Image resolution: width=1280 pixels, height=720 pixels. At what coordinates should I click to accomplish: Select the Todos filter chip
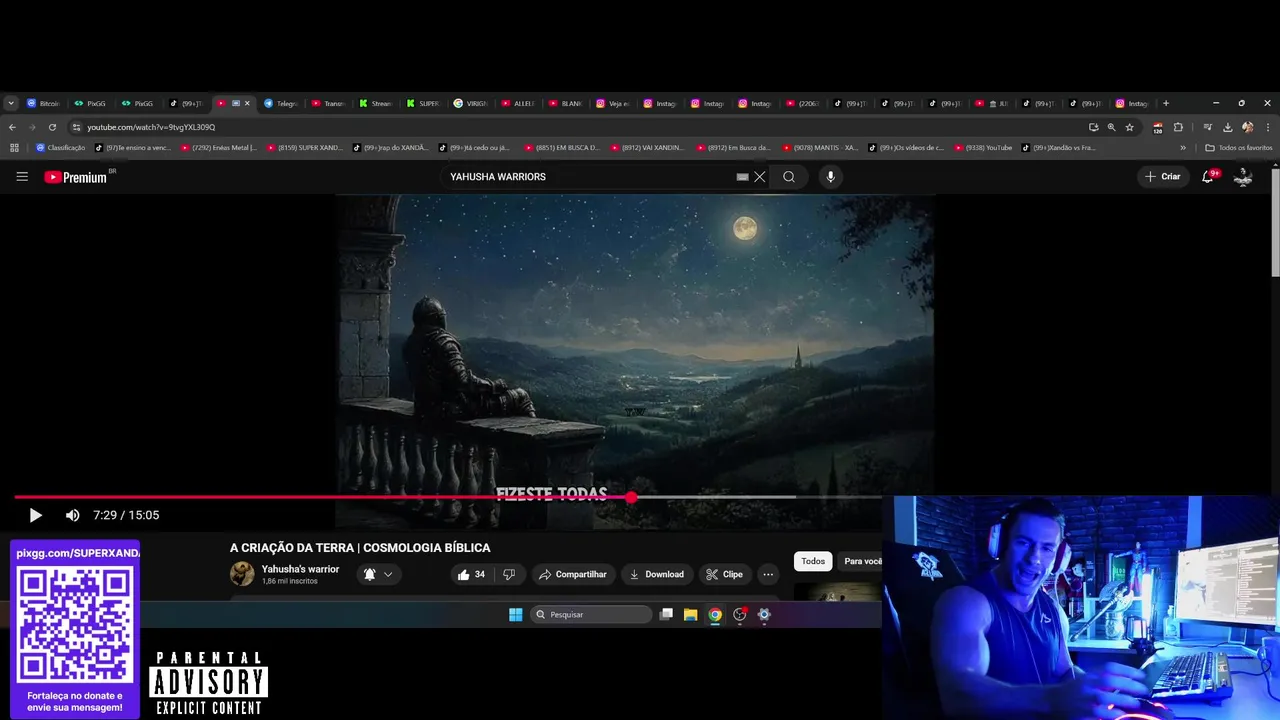point(813,561)
